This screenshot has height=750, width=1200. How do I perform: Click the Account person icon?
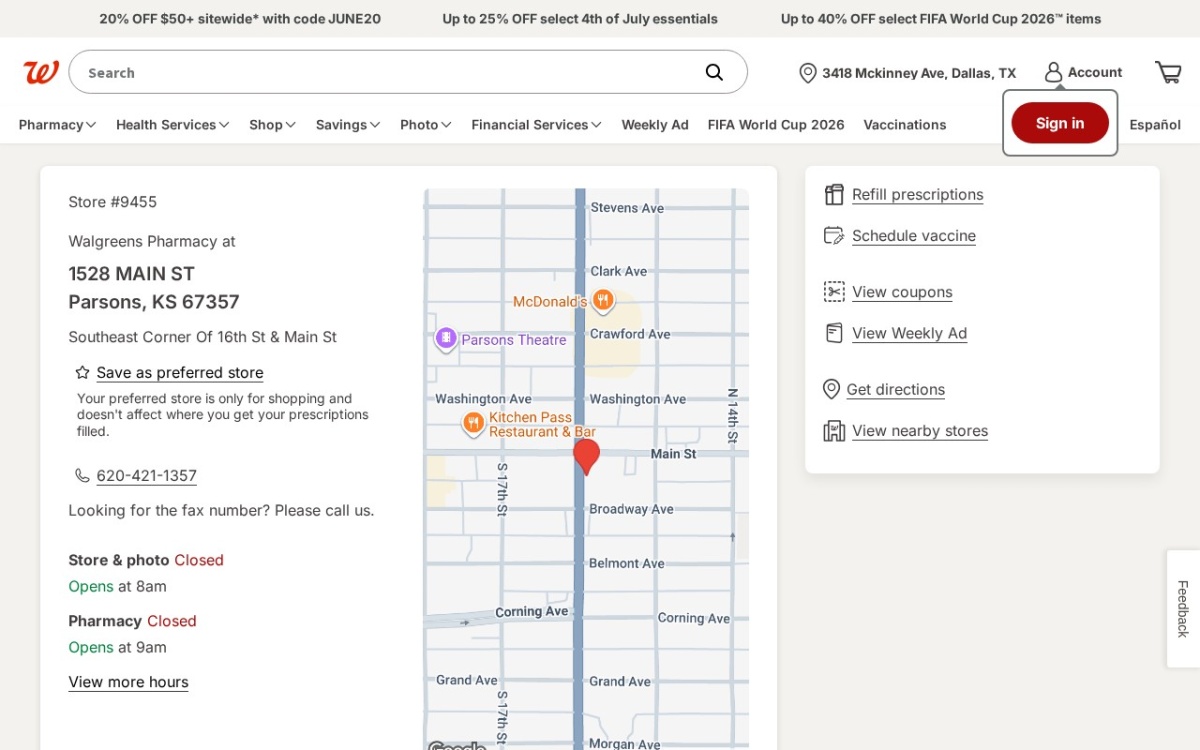(x=1053, y=72)
